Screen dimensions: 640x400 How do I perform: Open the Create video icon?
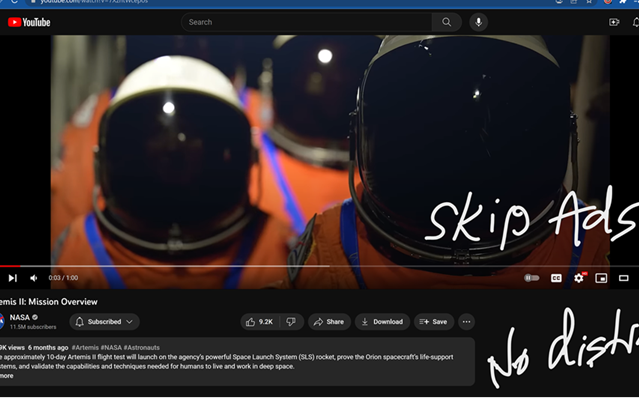point(614,22)
